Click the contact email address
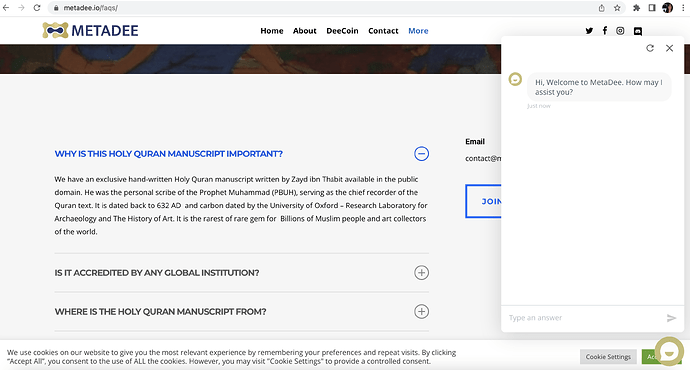 483,158
